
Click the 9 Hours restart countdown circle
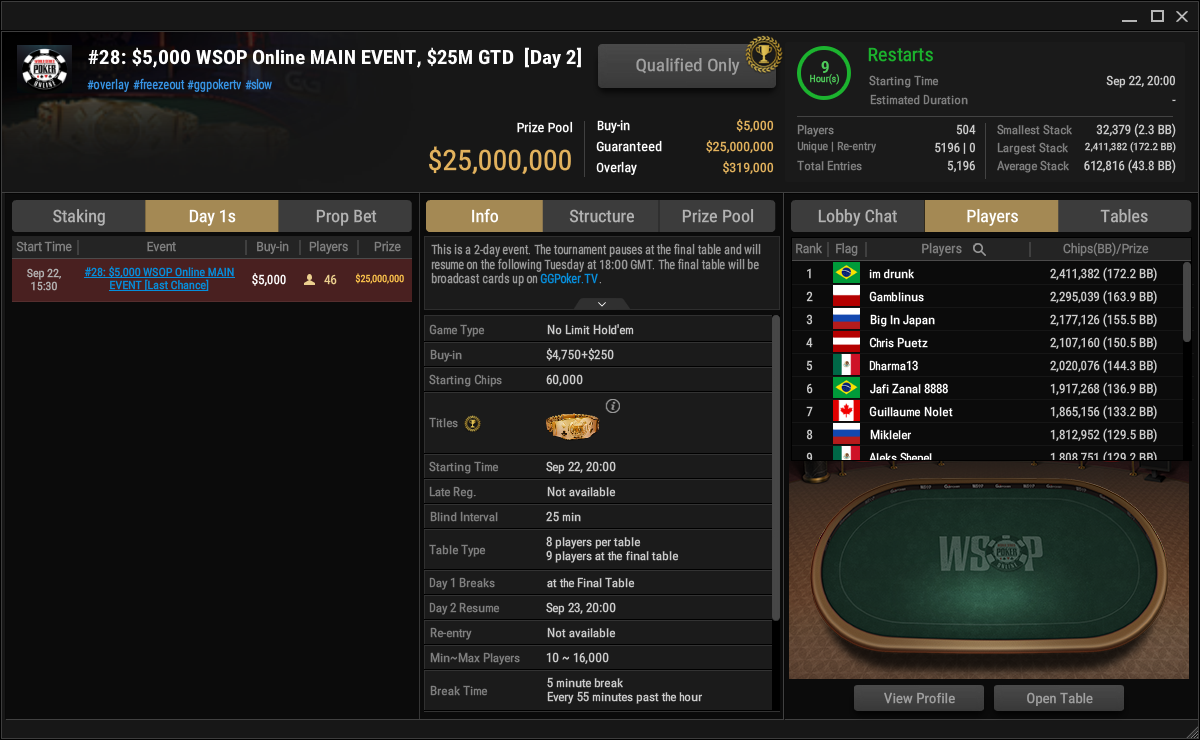click(x=824, y=74)
